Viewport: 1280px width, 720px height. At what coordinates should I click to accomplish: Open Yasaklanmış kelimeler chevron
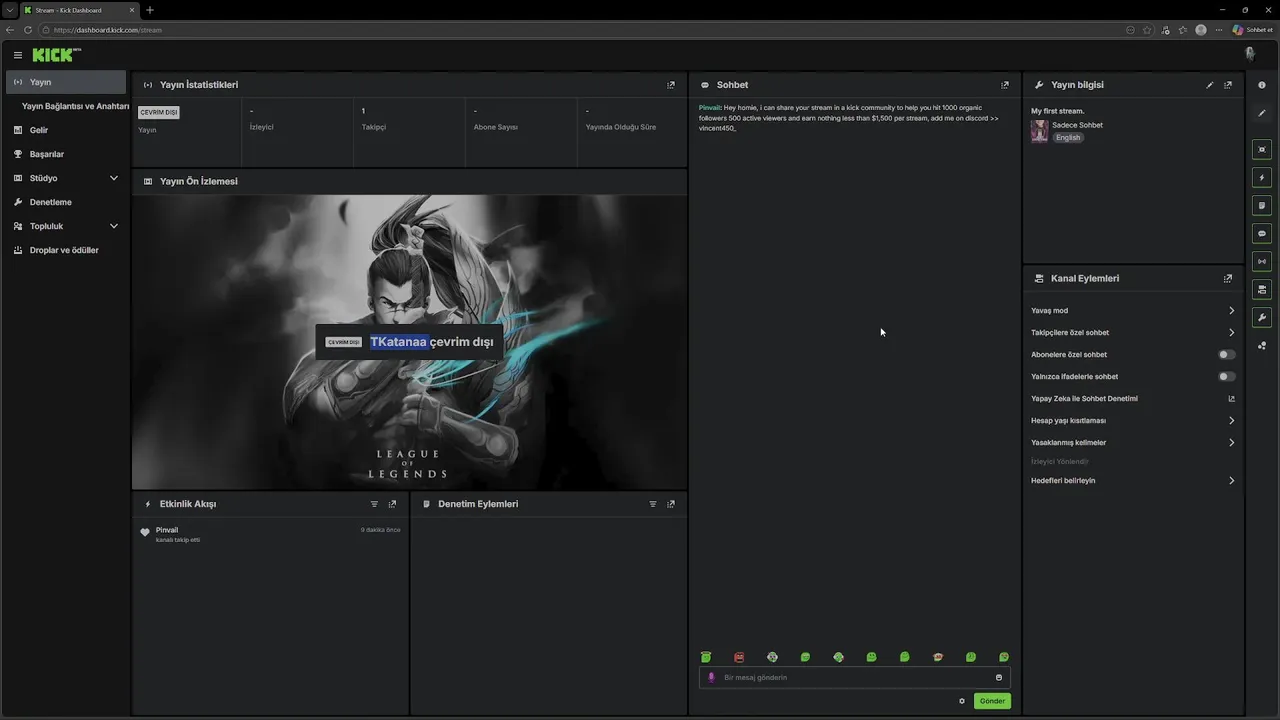point(1231,442)
